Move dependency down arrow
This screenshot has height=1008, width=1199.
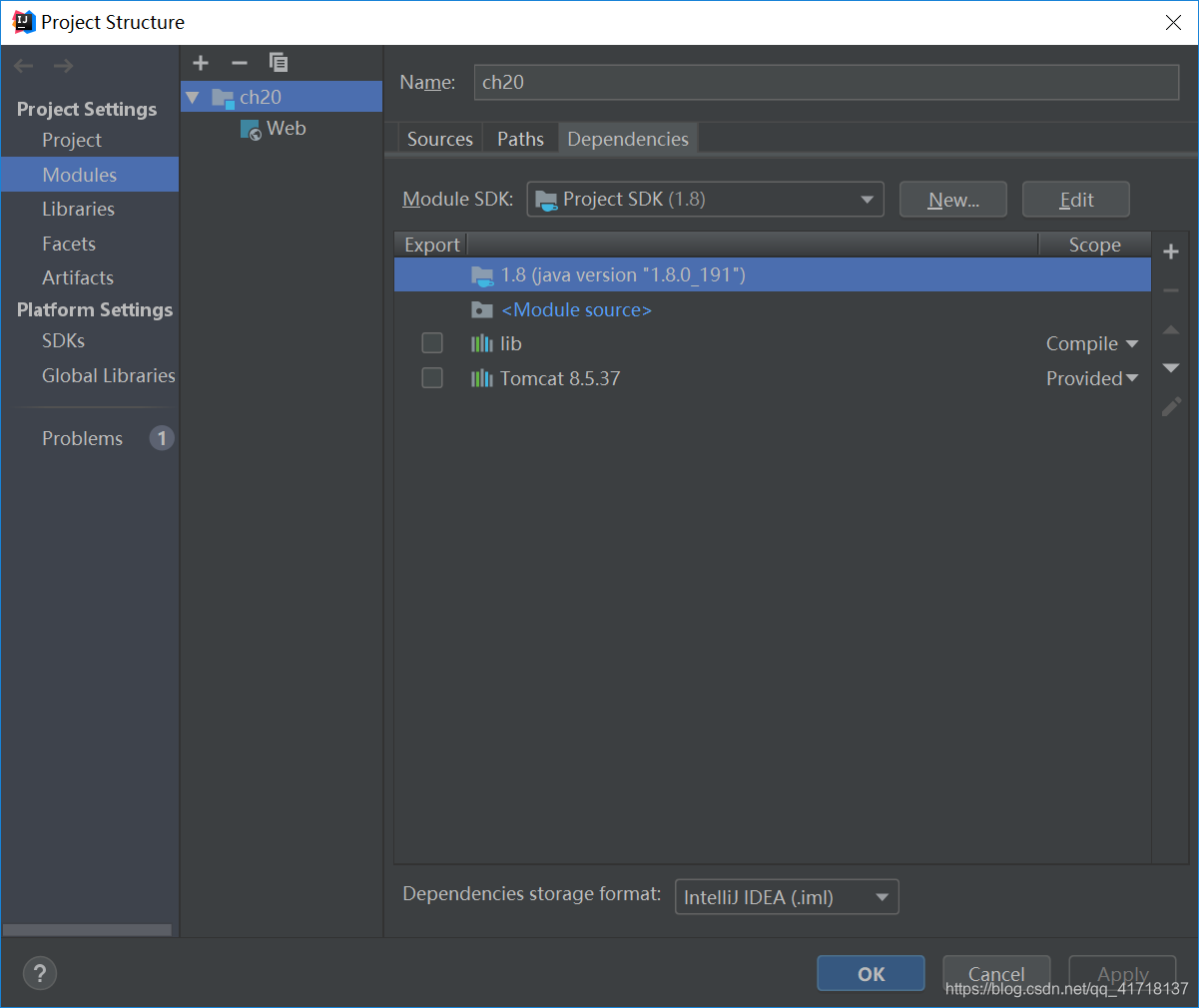[1171, 368]
